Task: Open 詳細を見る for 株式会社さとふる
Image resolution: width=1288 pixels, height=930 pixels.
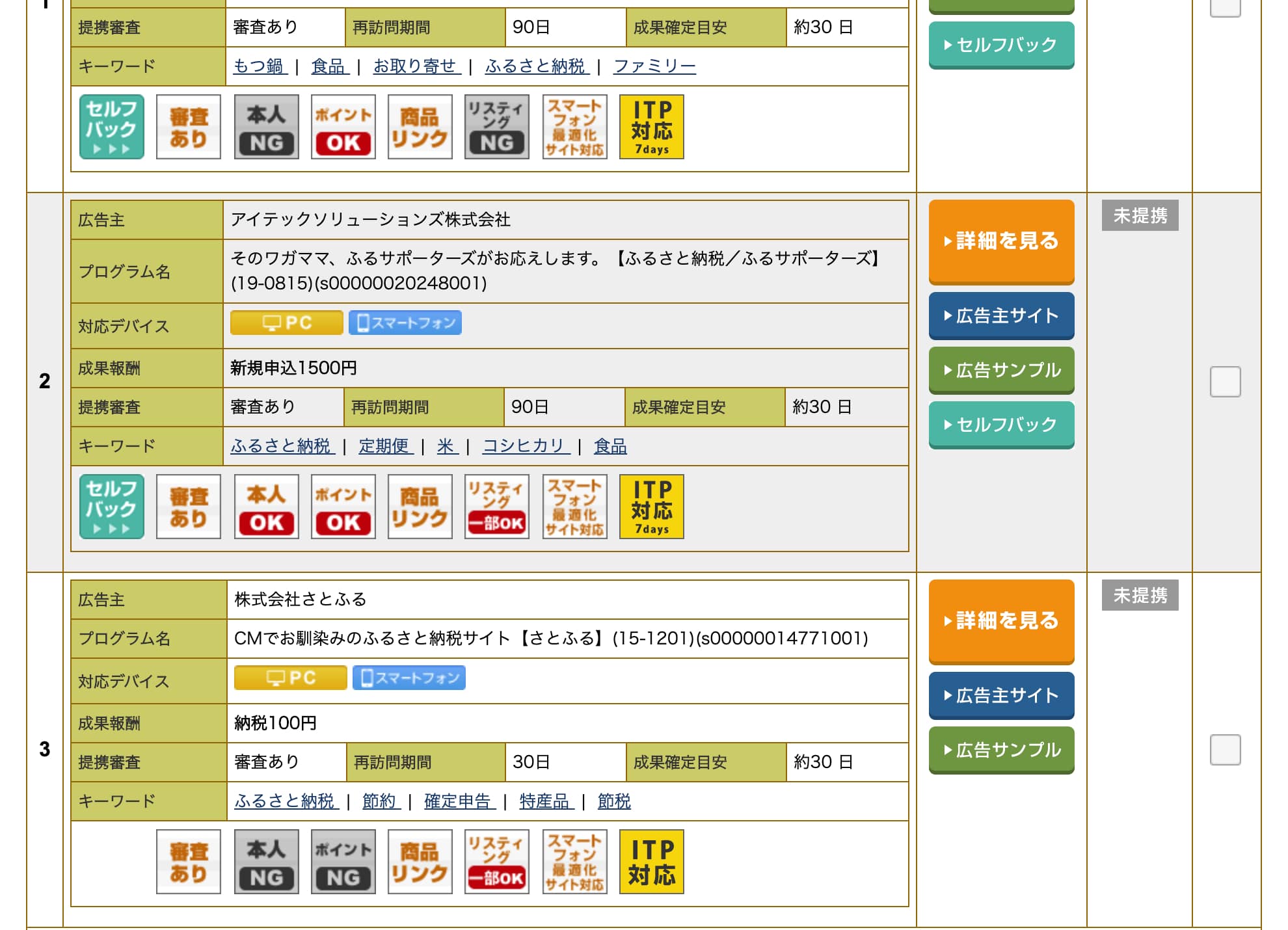Action: 1001,621
